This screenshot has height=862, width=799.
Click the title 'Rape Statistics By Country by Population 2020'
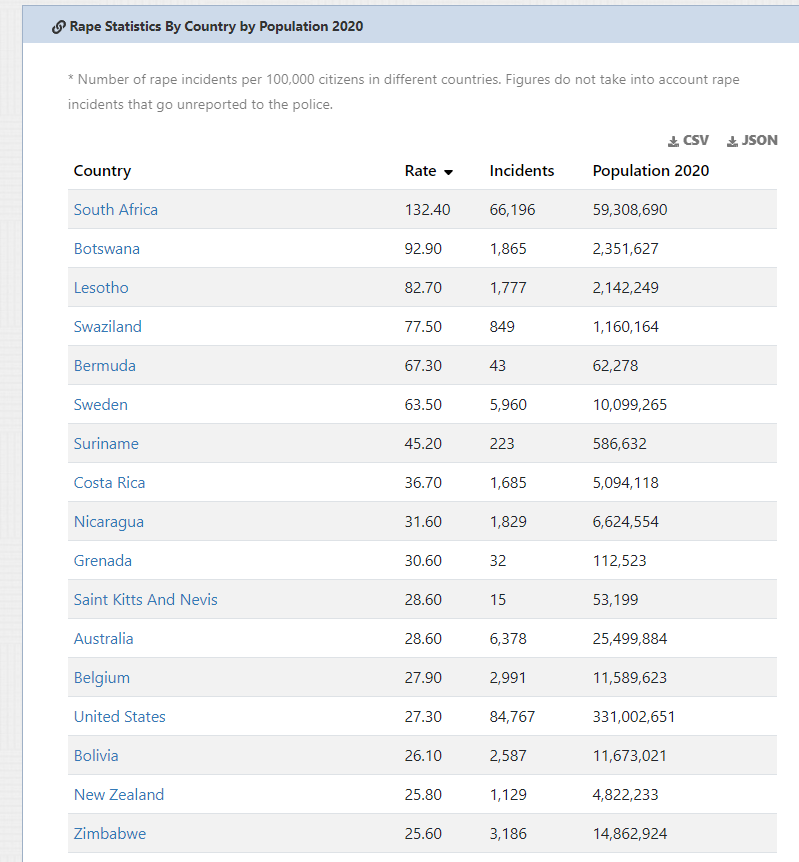pyautogui.click(x=216, y=26)
